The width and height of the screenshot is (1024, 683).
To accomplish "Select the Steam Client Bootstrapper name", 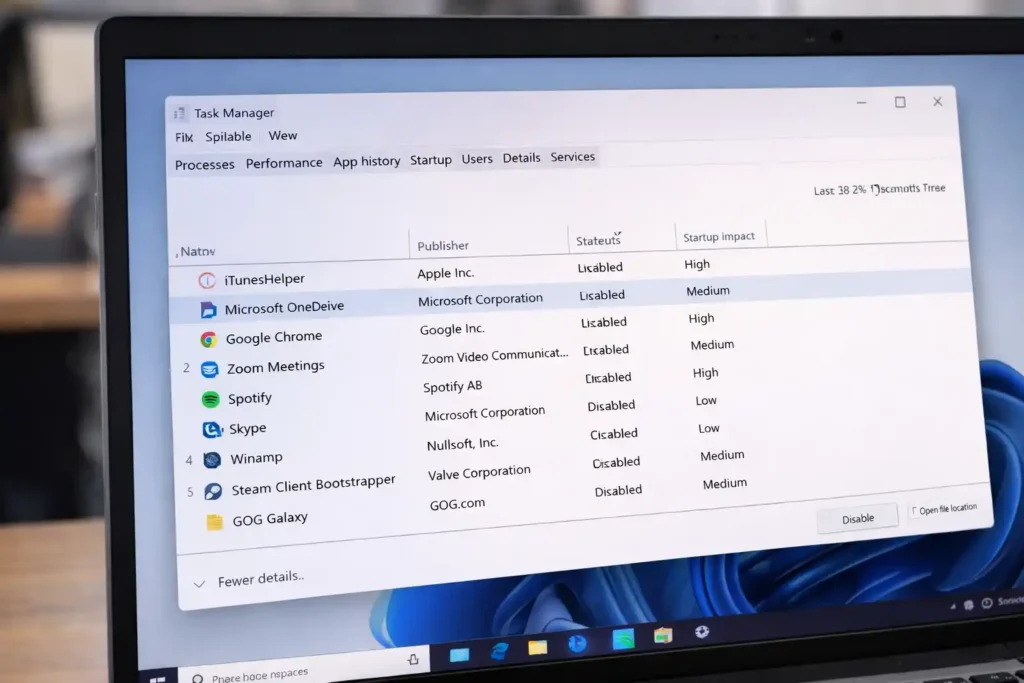I will 313,484.
